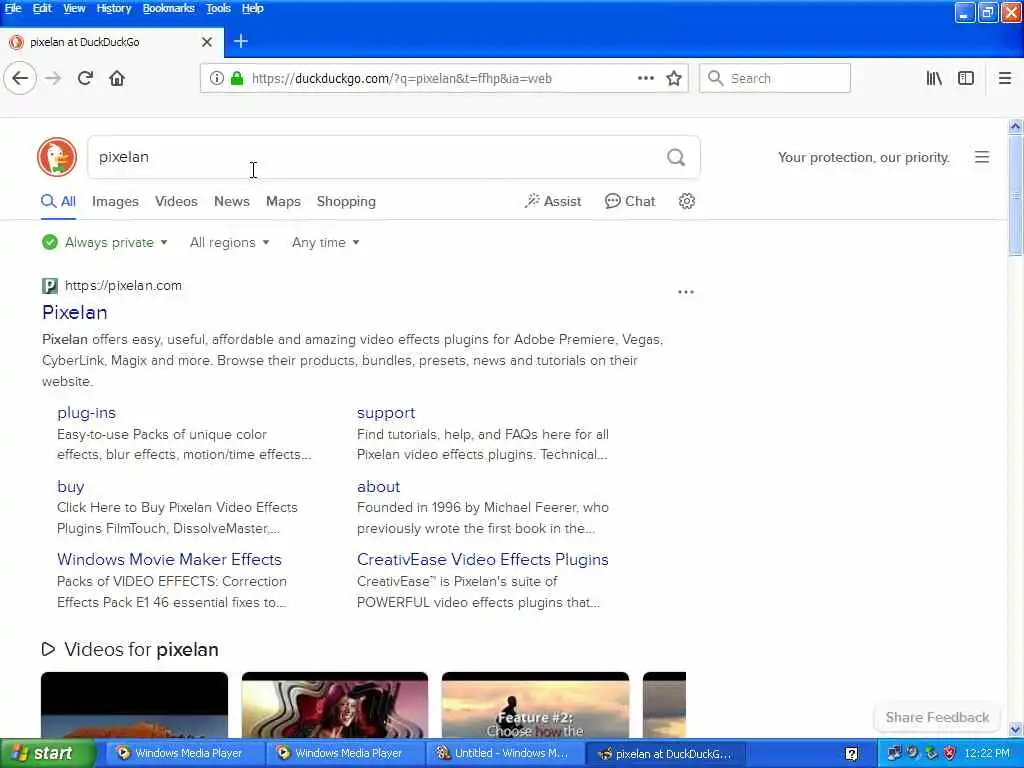The image size is (1024, 768).
Task: Reload the current page
Action: pyautogui.click(x=85, y=78)
